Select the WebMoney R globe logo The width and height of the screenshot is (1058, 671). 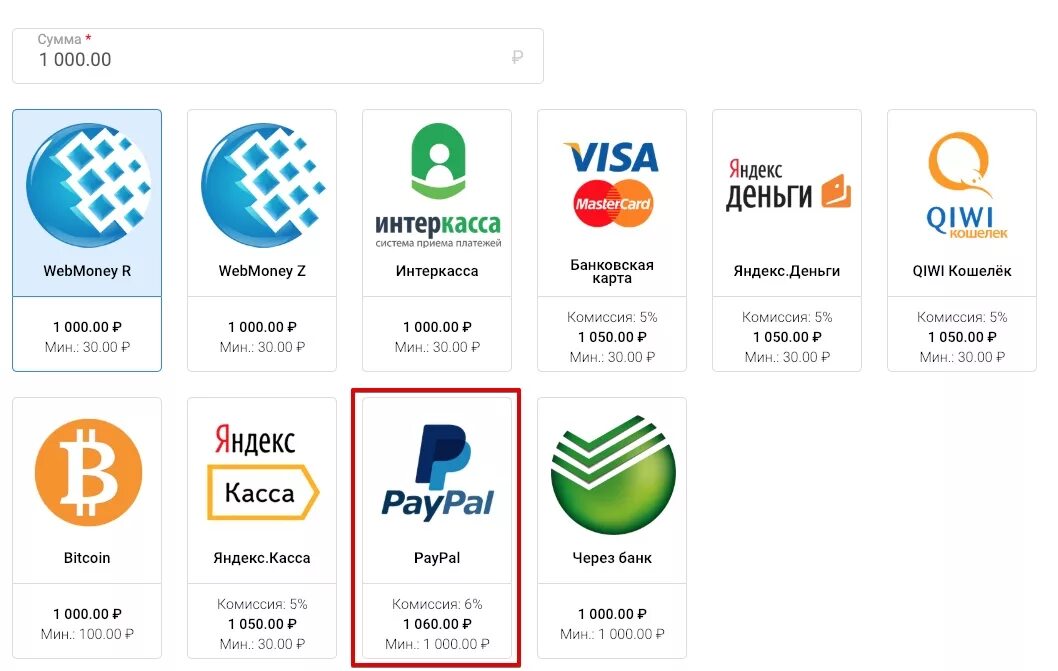[88, 185]
